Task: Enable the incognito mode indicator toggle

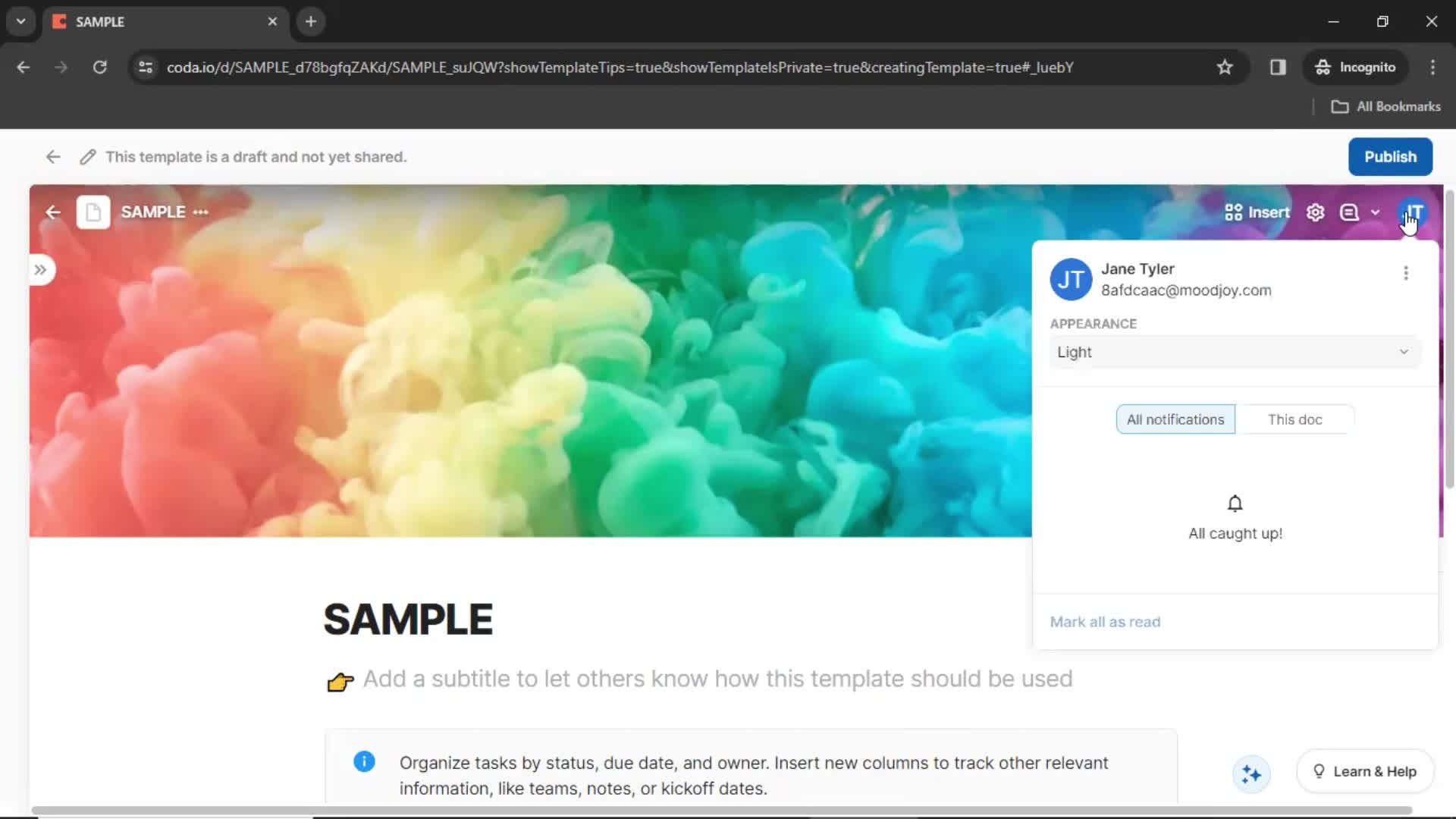Action: pyautogui.click(x=1356, y=67)
